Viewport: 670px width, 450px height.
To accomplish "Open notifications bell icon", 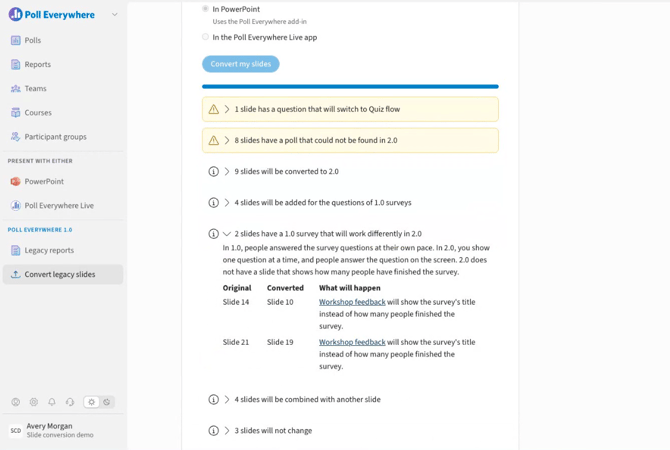I will [x=52, y=402].
